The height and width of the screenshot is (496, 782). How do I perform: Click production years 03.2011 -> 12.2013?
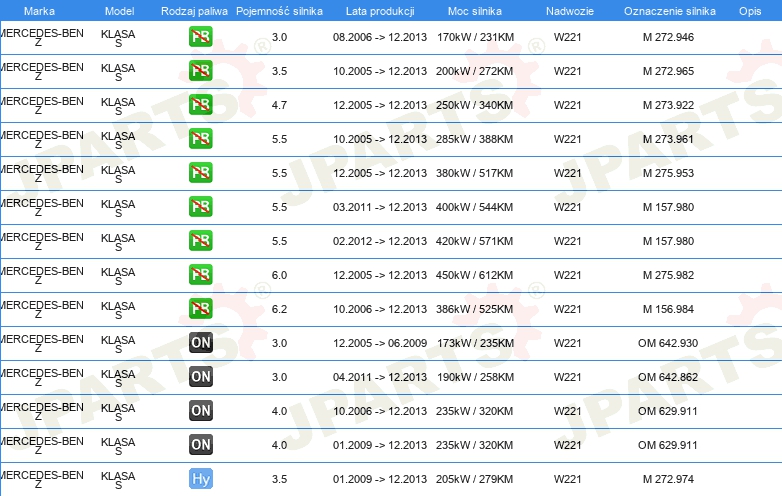(380, 207)
